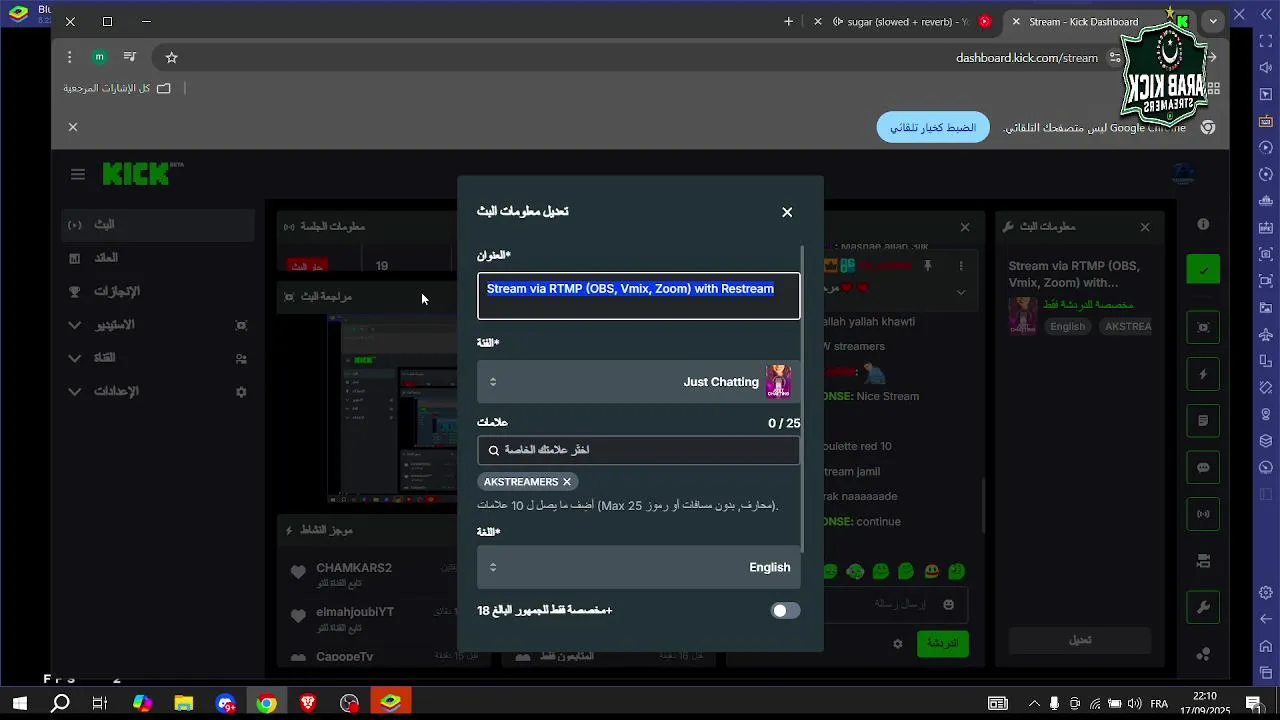
Task: Collapse the pinned chat message chevron
Action: tap(961, 292)
